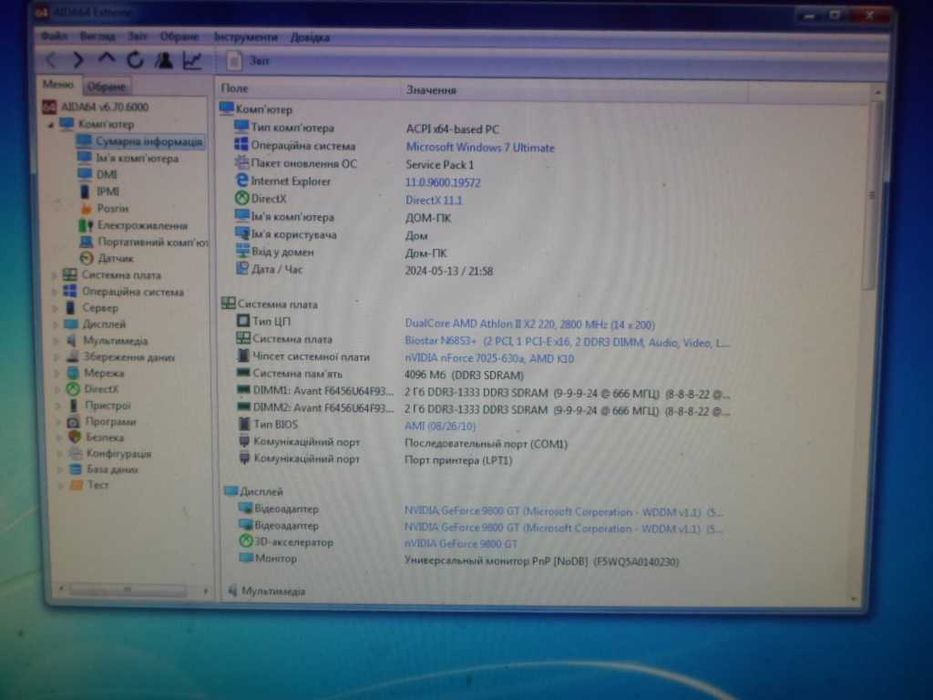Select the База даних tree item
Viewport: 933px width, 700px height.
coord(112,469)
